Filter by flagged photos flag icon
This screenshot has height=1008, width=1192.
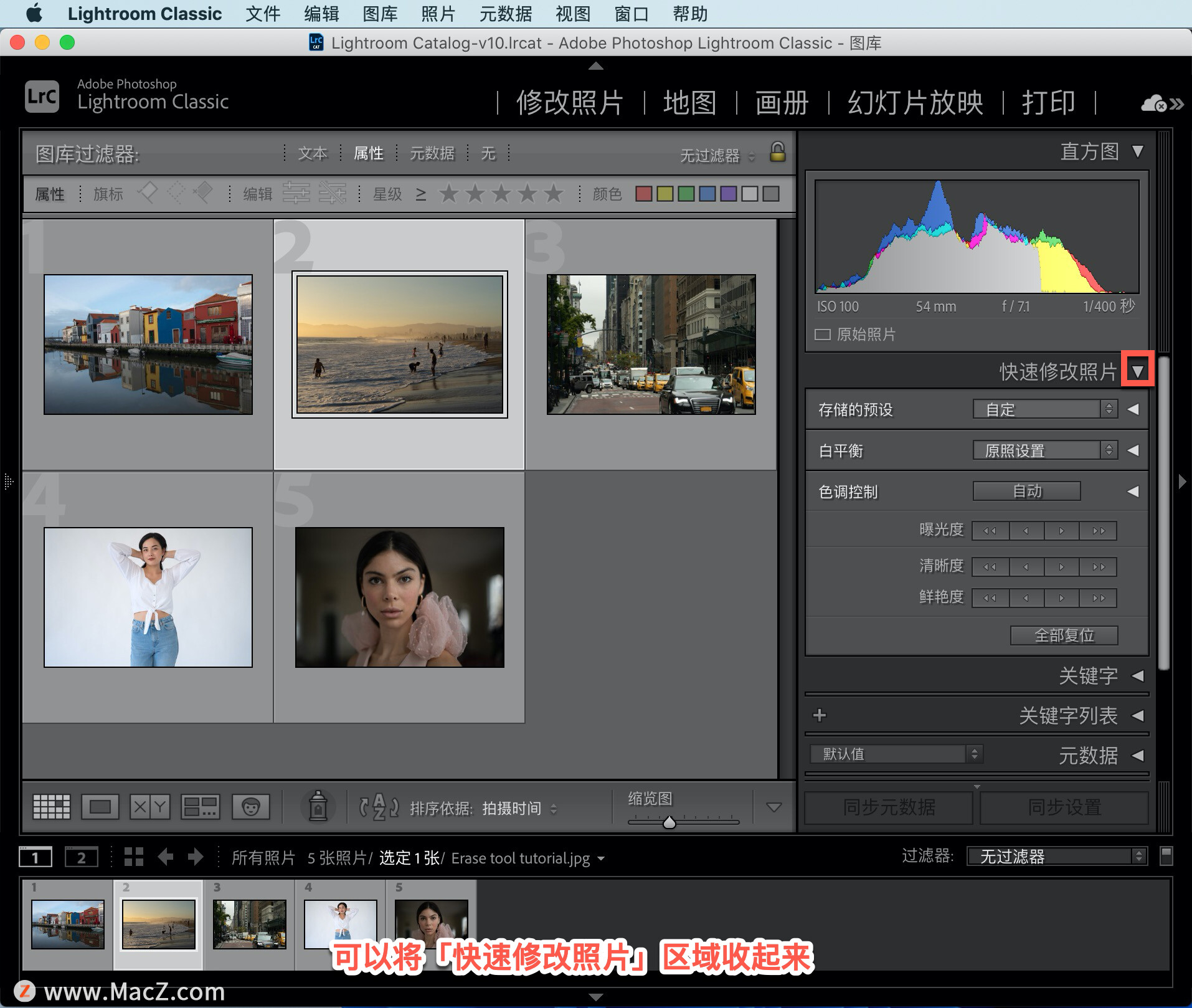tap(147, 193)
